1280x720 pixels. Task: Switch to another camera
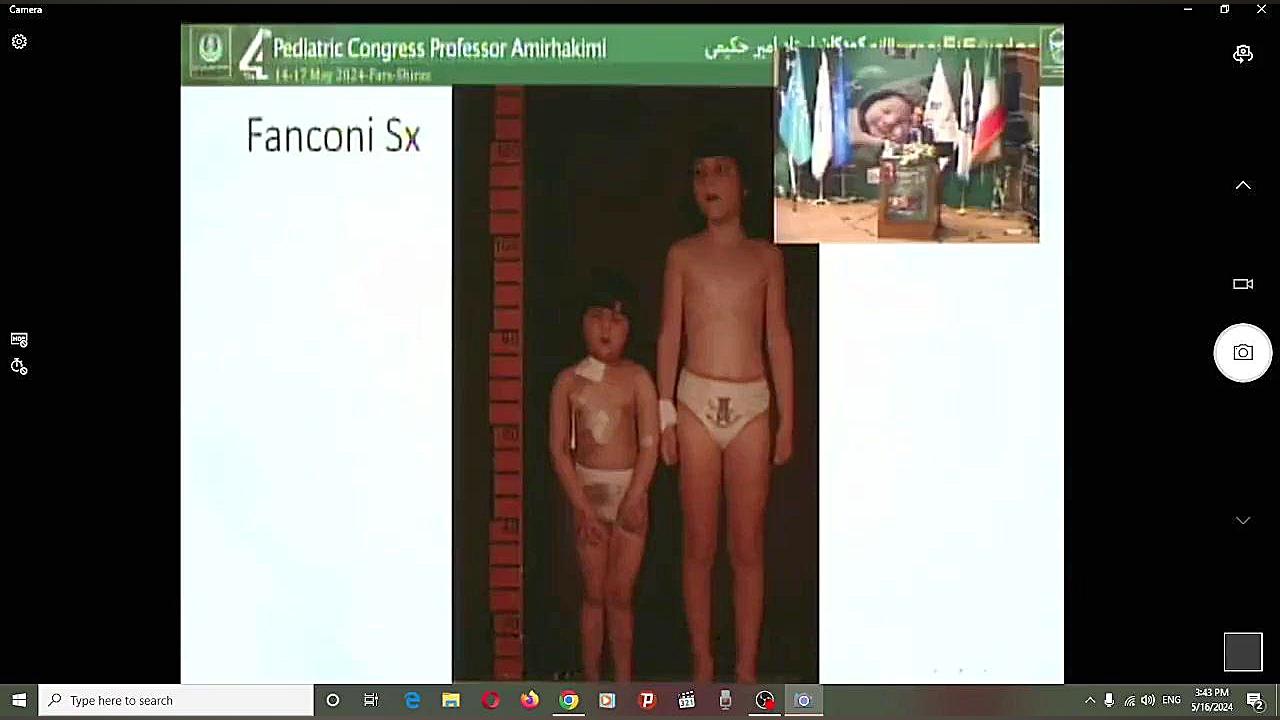pyautogui.click(x=1243, y=54)
